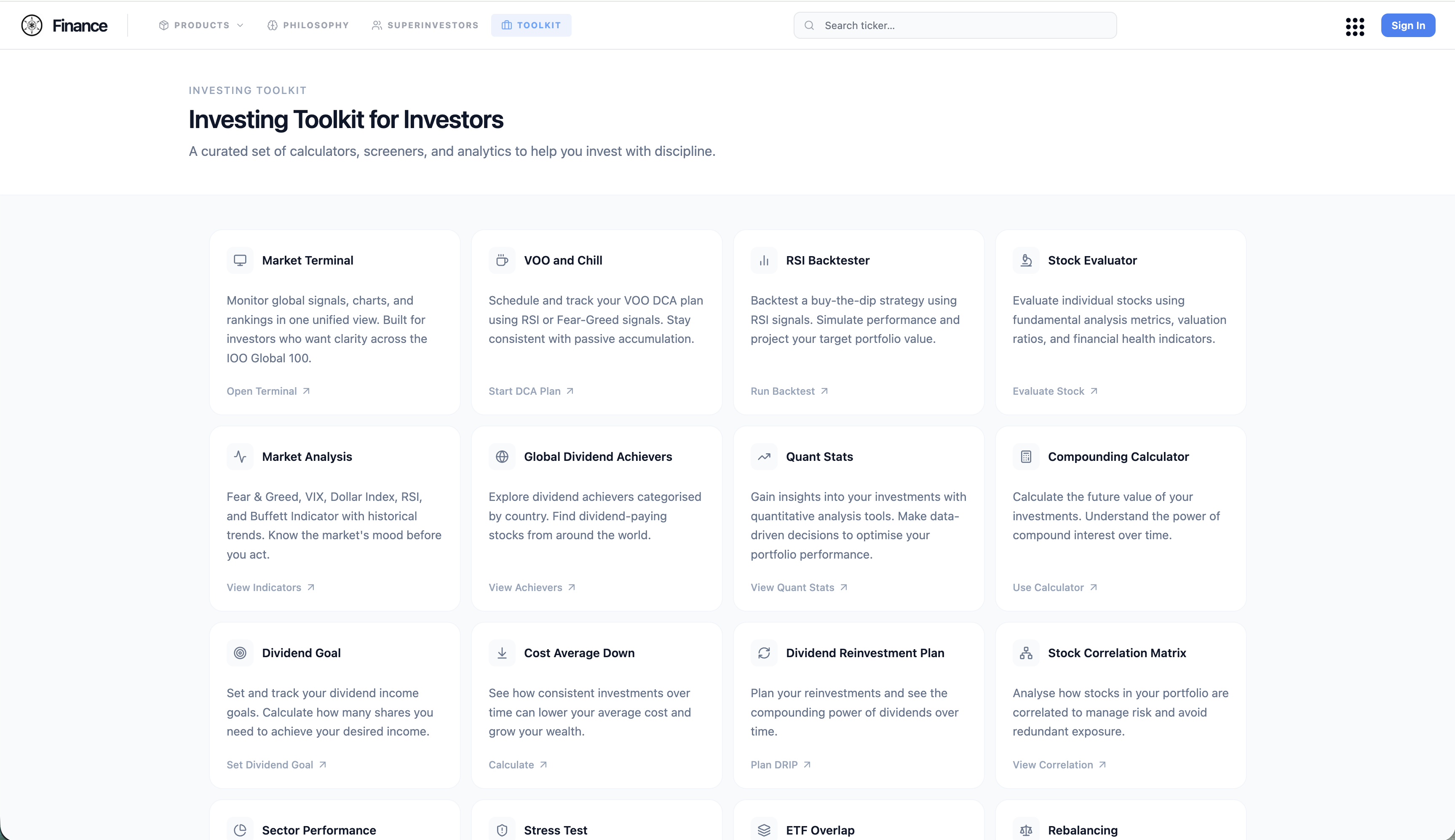Click the arrow icon beside Run Backtest
Image resolution: width=1455 pixels, height=840 pixels.
[x=824, y=391]
